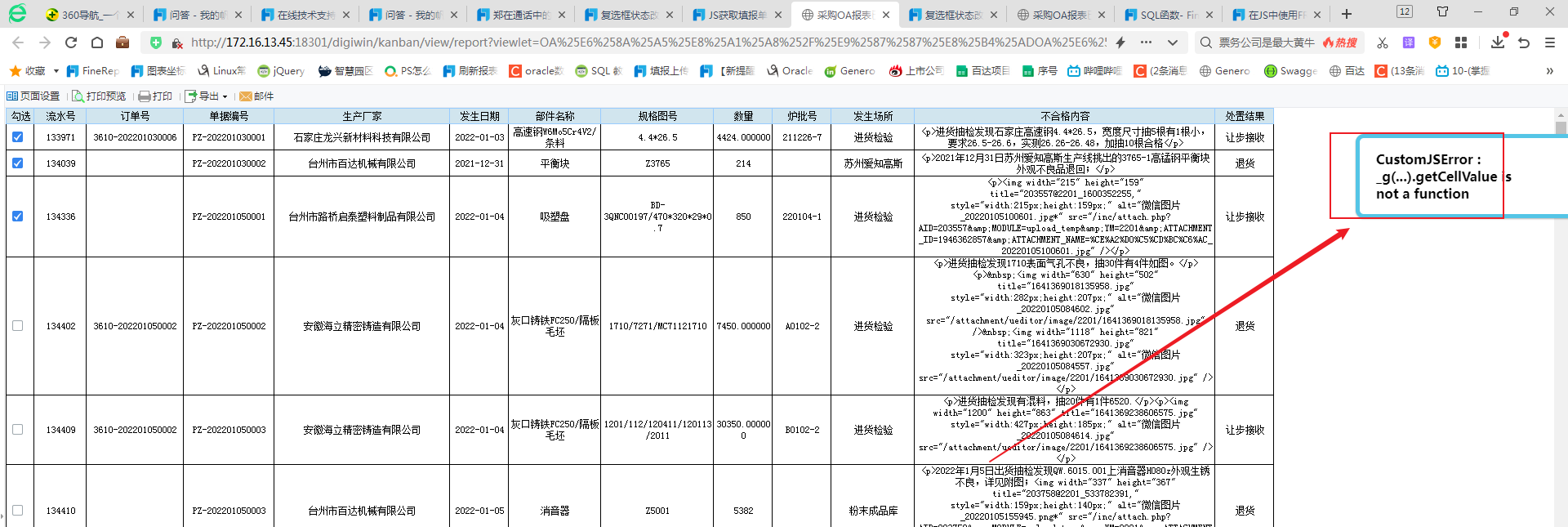
Task: Expand the address bar history dropdown
Action: pyautogui.click(x=1173, y=42)
